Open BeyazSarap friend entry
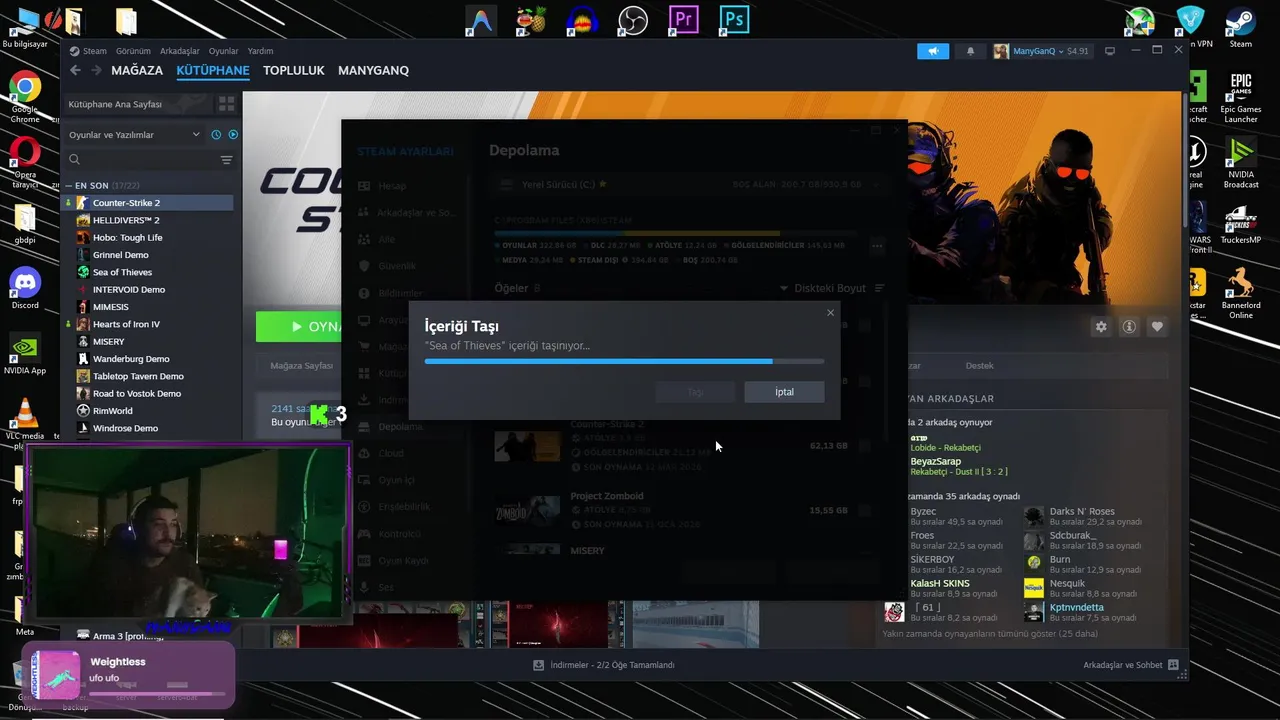This screenshot has height=720, width=1280. pos(935,462)
